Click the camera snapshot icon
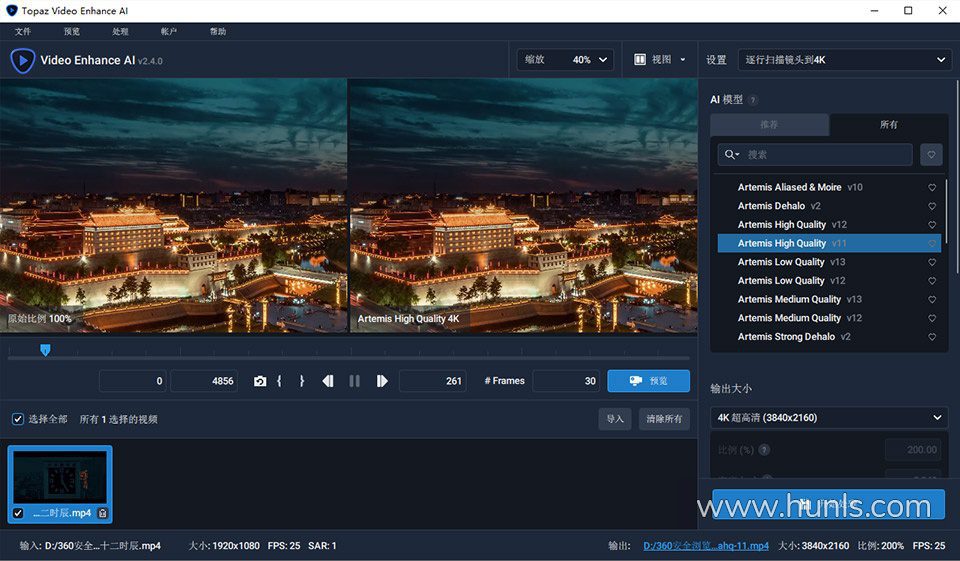 pyautogui.click(x=260, y=381)
